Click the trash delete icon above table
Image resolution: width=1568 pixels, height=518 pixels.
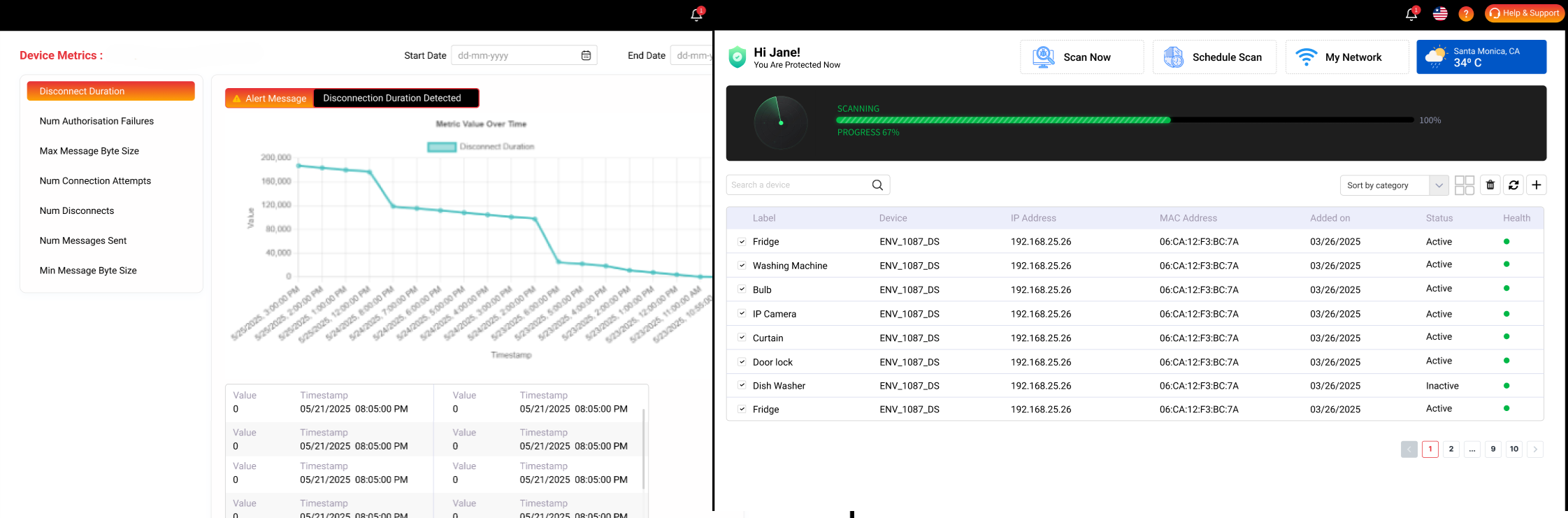[x=1490, y=185]
